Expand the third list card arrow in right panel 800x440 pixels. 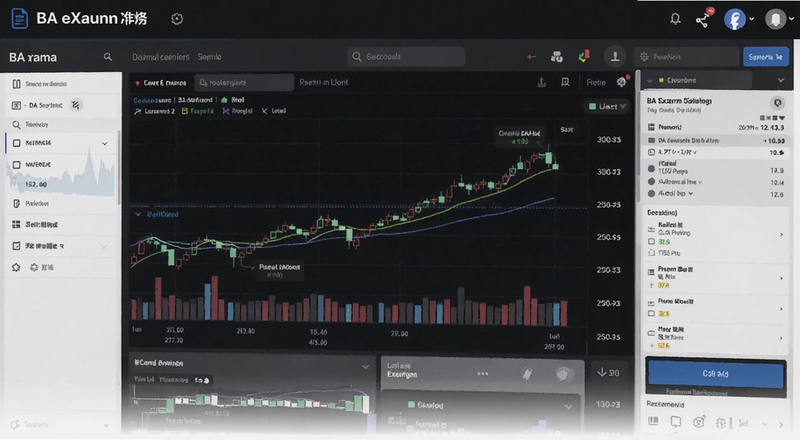tap(781, 309)
